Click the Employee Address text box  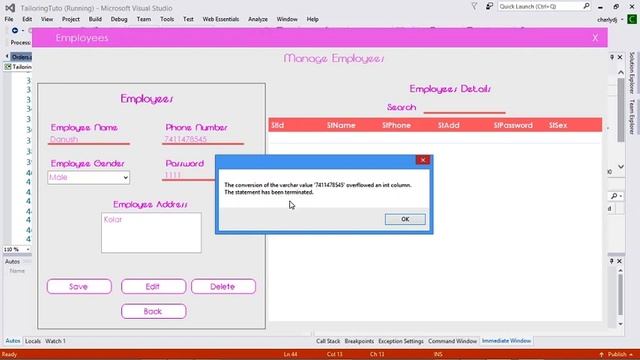coord(151,233)
